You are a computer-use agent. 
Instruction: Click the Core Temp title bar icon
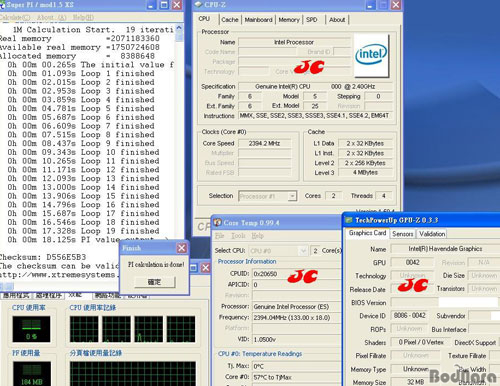coord(217,222)
